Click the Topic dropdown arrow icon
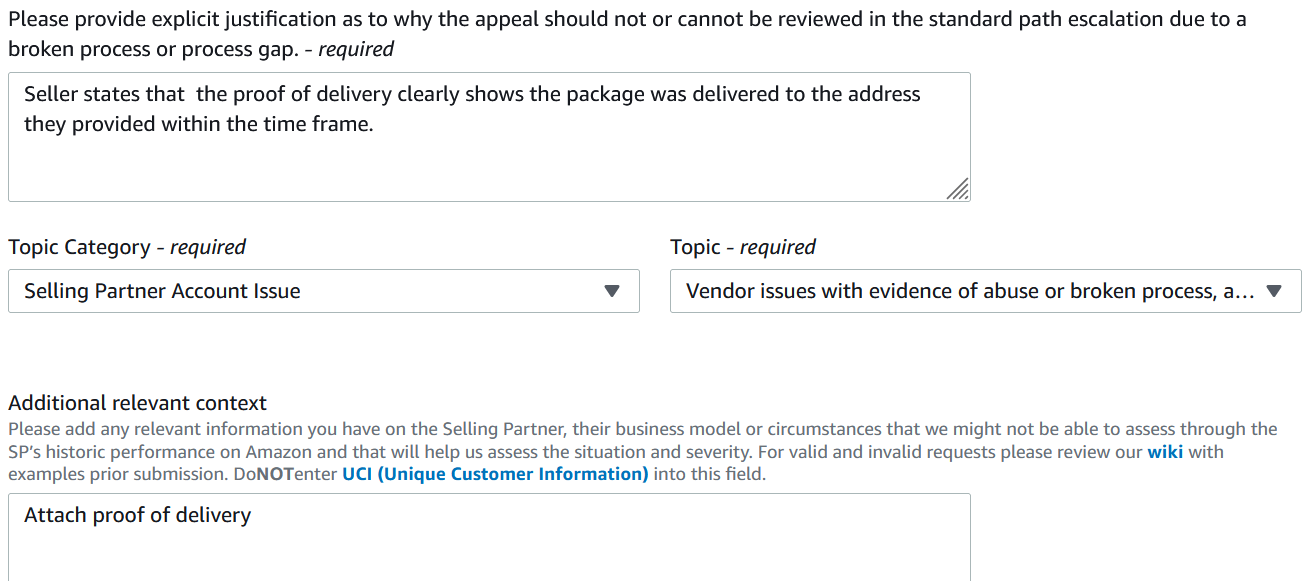Screen dimensions: 1316x581 point(1274,291)
